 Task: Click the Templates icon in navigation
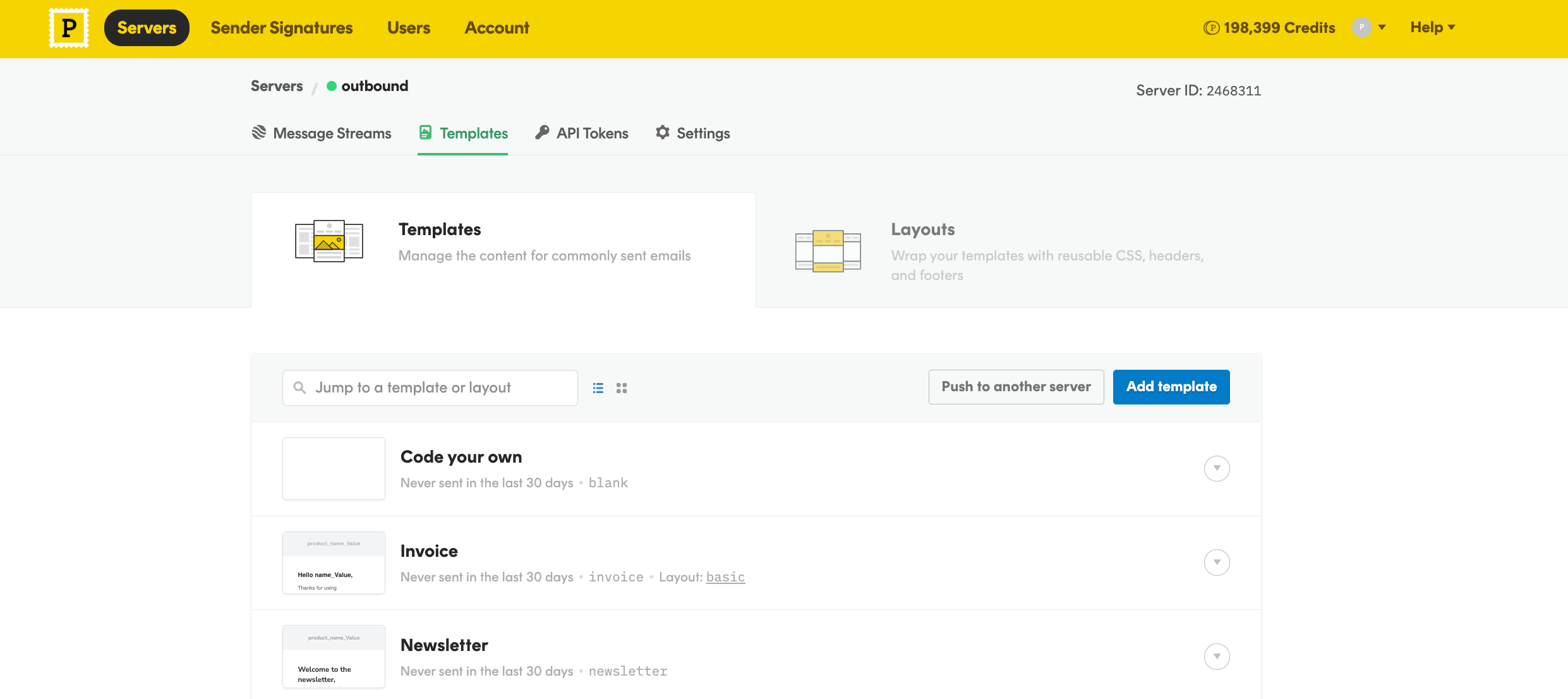(x=425, y=132)
